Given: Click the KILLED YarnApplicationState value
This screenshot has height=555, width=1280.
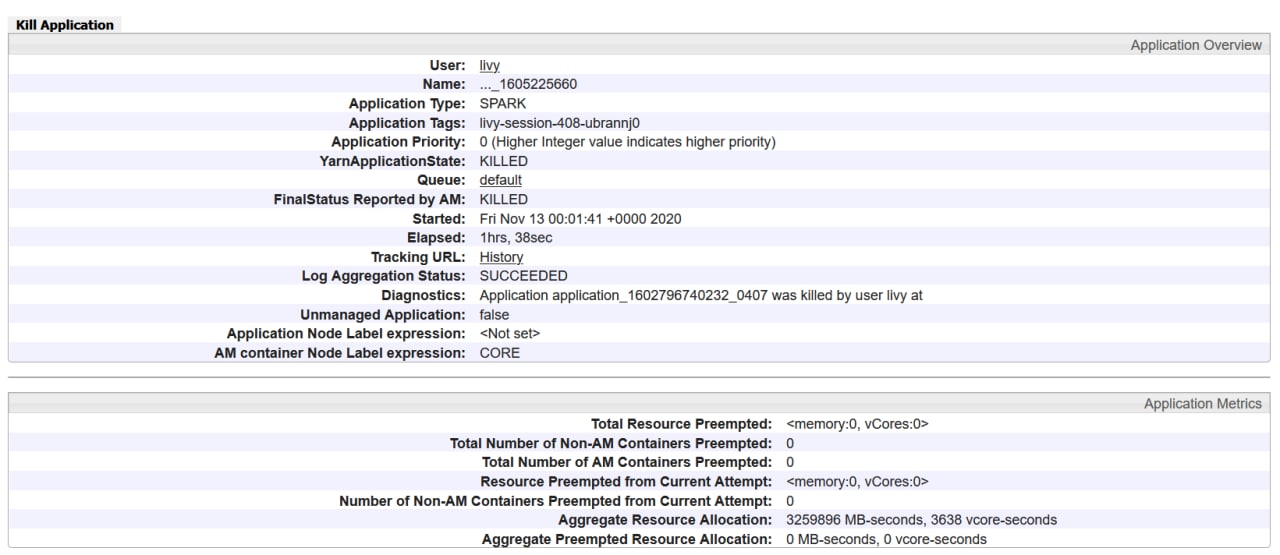Looking at the screenshot, I should 503,161.
